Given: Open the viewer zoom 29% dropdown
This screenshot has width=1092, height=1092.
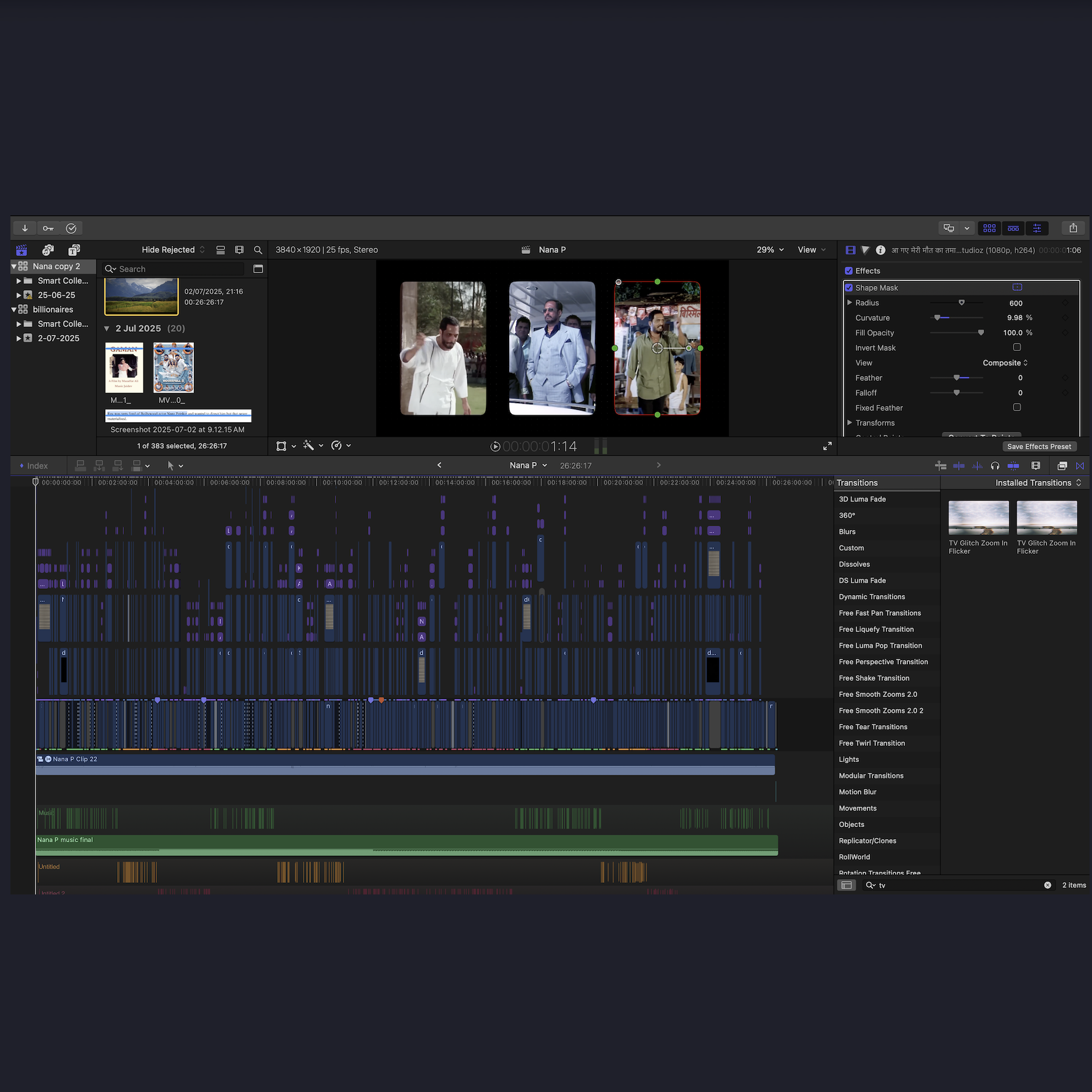Looking at the screenshot, I should tap(770, 250).
